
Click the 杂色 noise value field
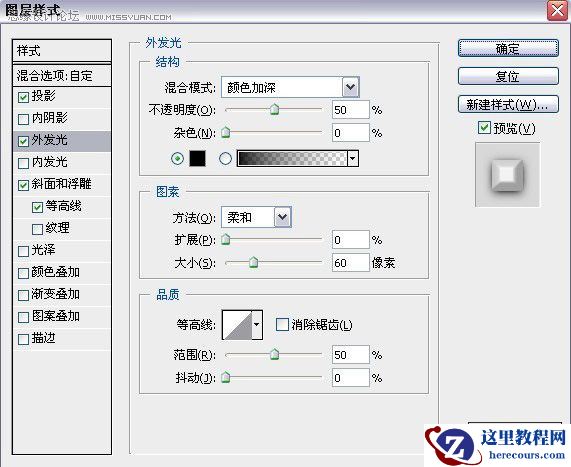351,133
